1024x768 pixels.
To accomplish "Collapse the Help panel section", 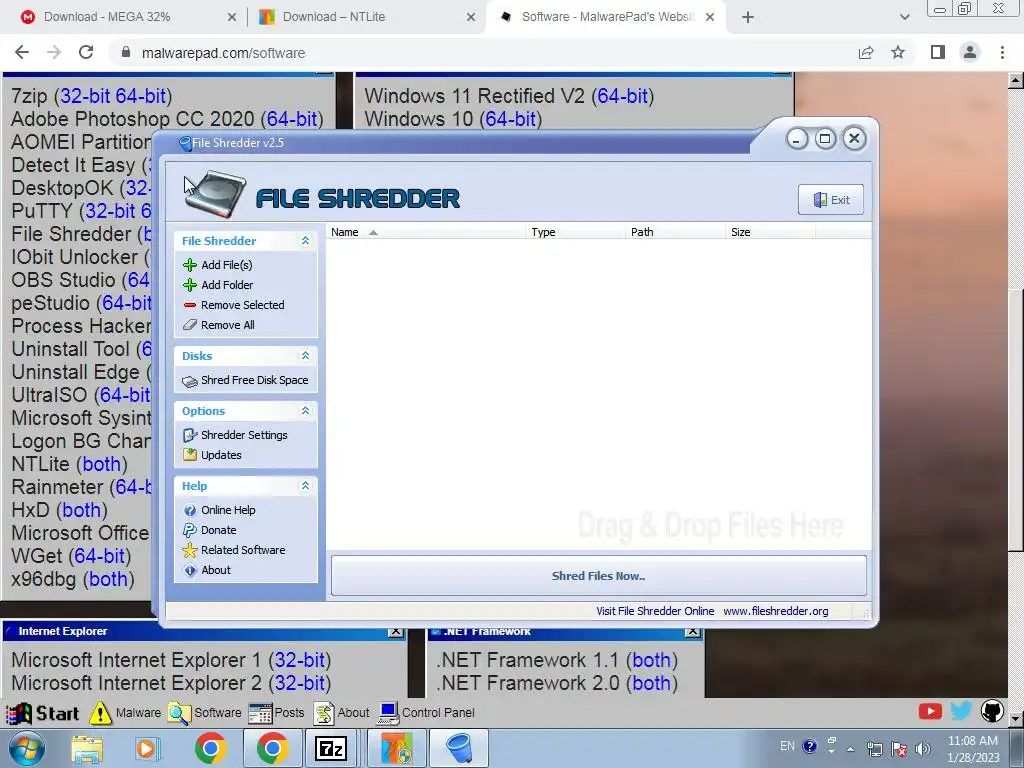I will [x=305, y=486].
